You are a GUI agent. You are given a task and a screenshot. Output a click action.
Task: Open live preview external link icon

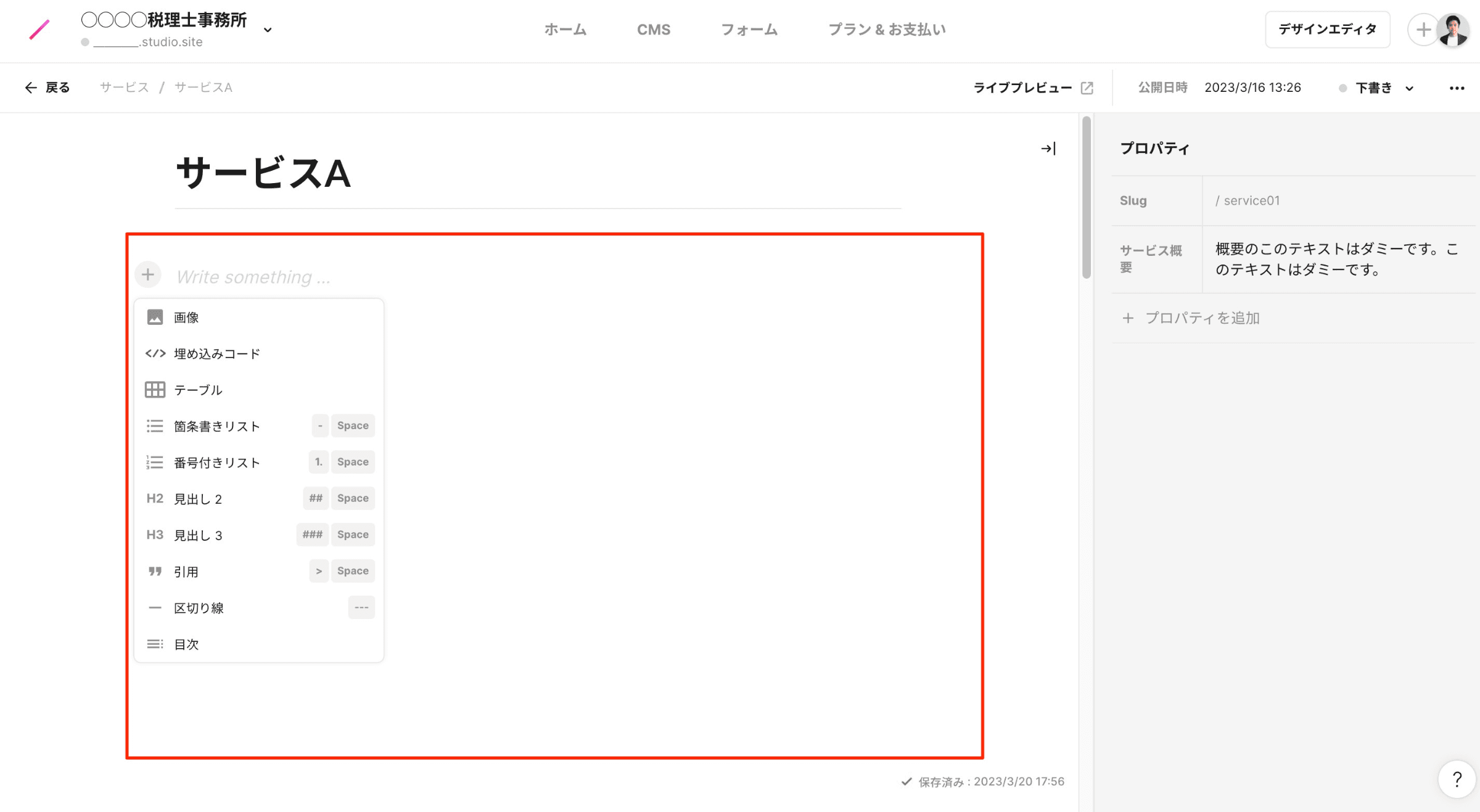[x=1087, y=88]
